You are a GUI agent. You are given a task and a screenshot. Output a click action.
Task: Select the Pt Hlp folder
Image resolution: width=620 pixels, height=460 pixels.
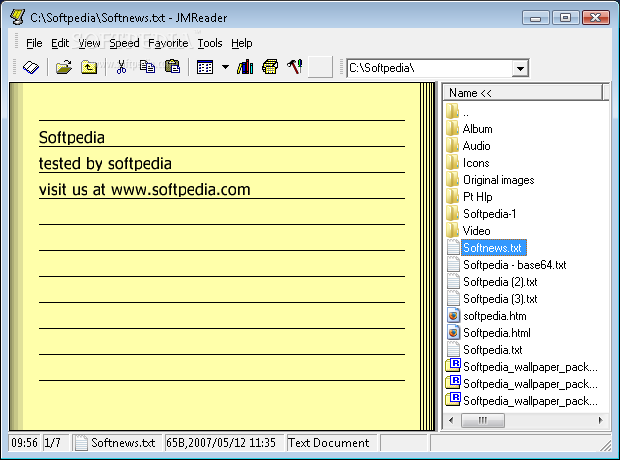(x=478, y=197)
